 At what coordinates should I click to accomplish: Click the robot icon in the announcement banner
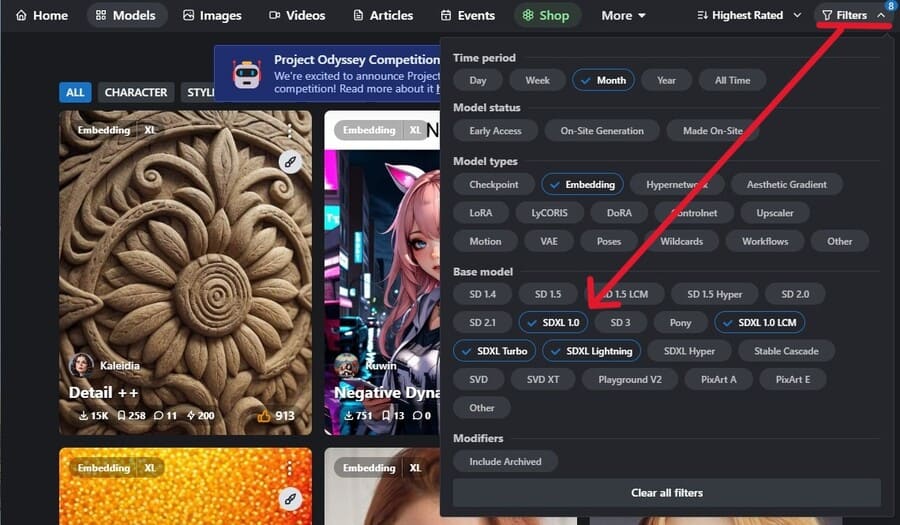point(247,74)
